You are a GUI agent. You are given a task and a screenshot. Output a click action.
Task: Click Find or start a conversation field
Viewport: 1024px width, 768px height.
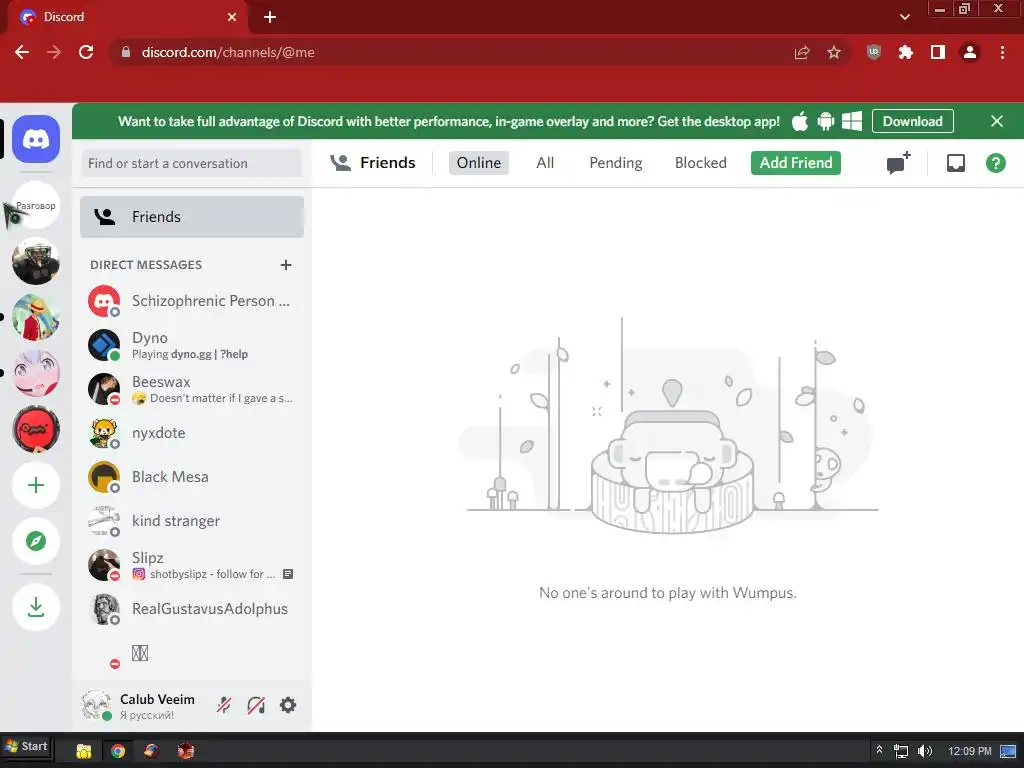point(192,163)
